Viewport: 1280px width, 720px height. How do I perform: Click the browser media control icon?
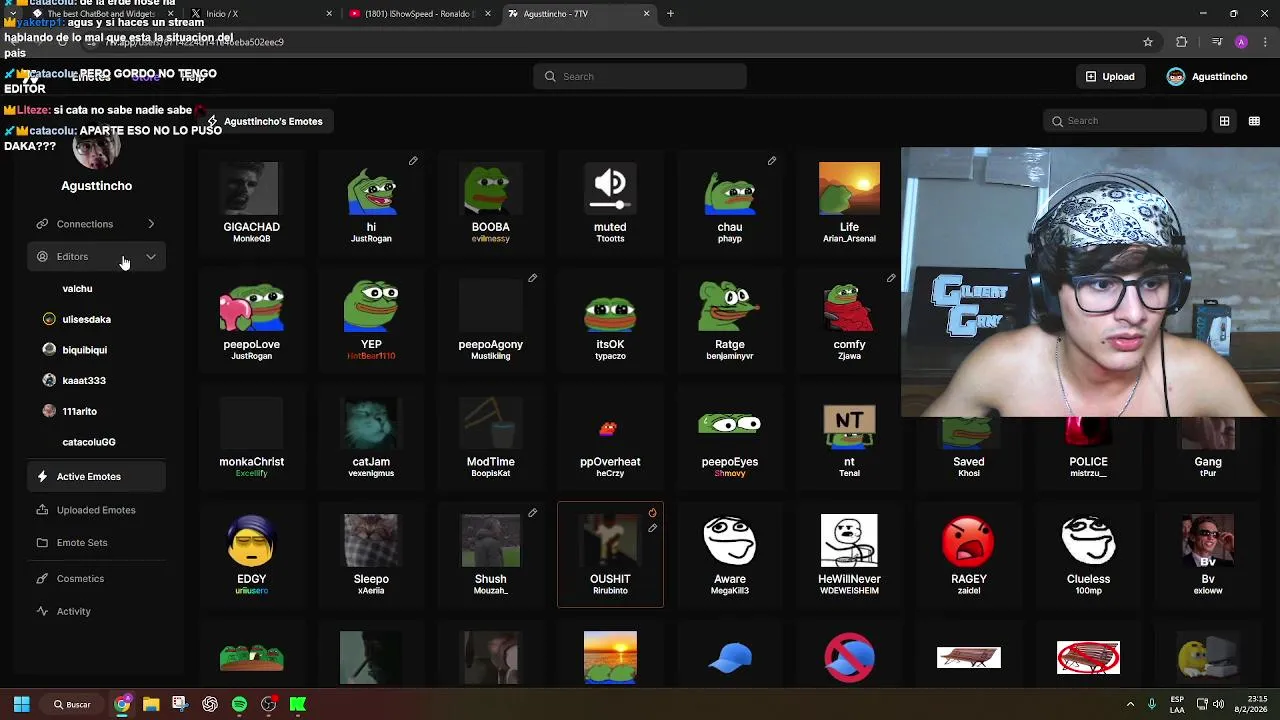tap(1217, 42)
